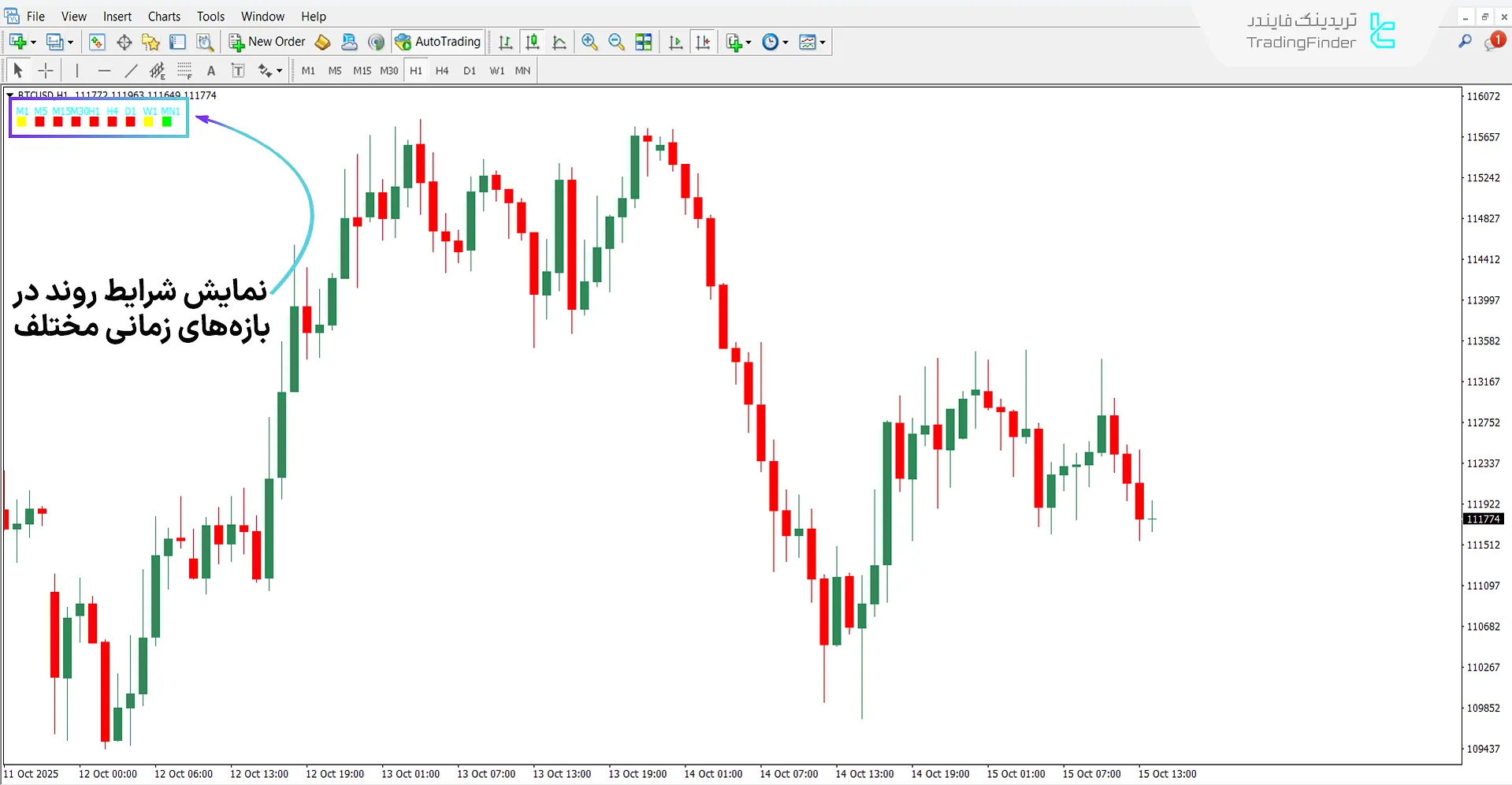Tile chart windows with grid icon

[x=644, y=43]
